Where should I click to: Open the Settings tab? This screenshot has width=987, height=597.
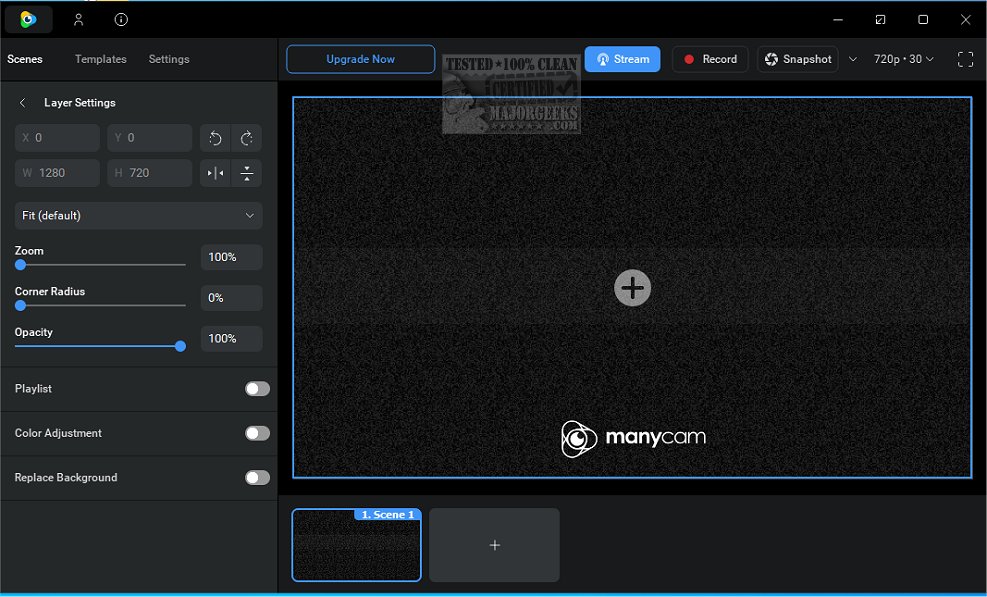[168, 59]
